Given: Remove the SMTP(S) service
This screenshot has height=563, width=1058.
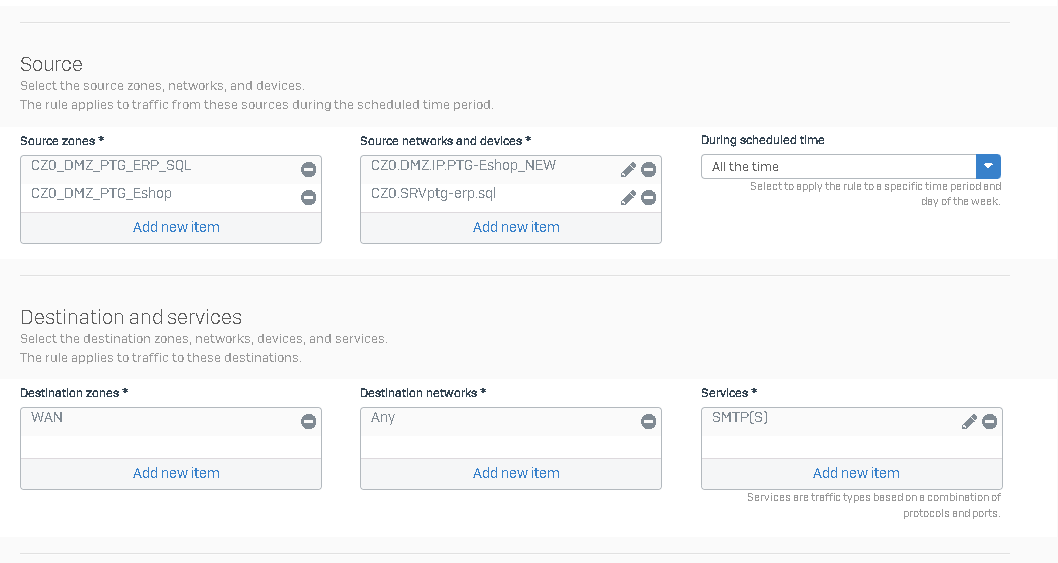Looking at the screenshot, I should pyautogui.click(x=990, y=422).
